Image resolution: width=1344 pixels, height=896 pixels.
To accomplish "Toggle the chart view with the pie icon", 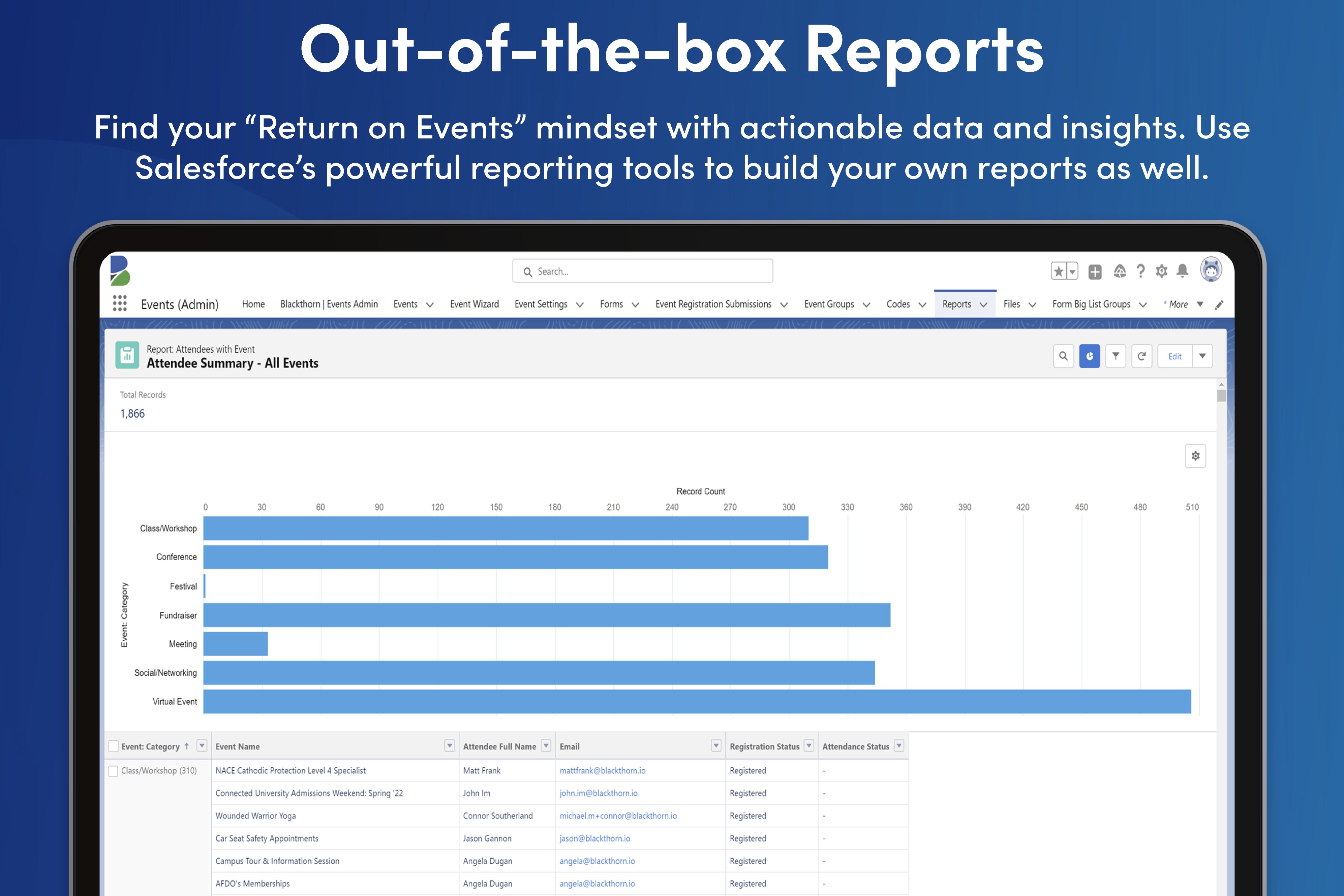I will click(x=1090, y=355).
